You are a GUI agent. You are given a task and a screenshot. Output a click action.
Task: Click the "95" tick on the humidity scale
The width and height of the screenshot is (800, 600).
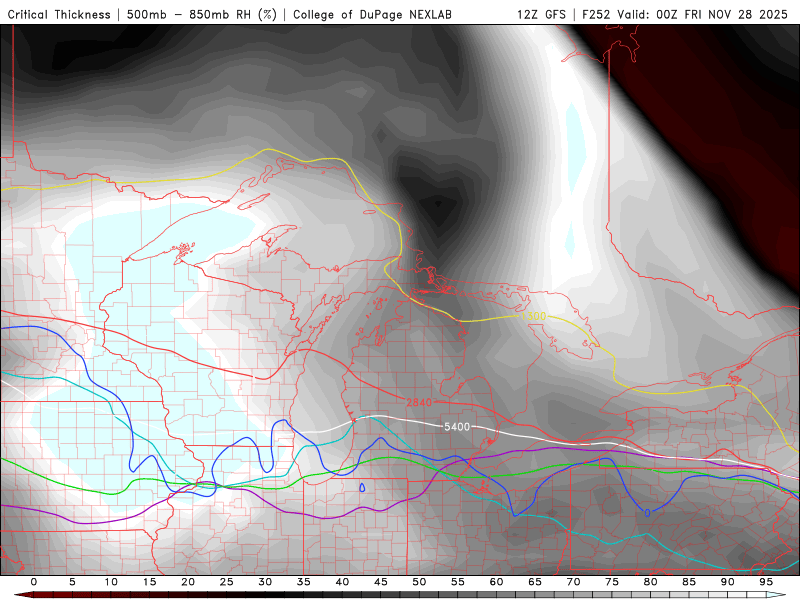pyautogui.click(x=766, y=582)
